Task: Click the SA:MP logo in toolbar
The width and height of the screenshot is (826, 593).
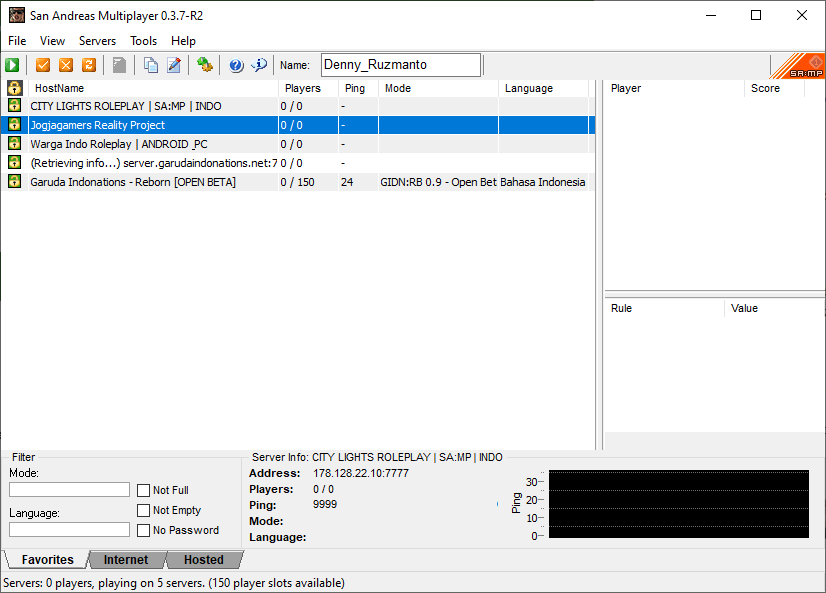Action: coord(798,66)
